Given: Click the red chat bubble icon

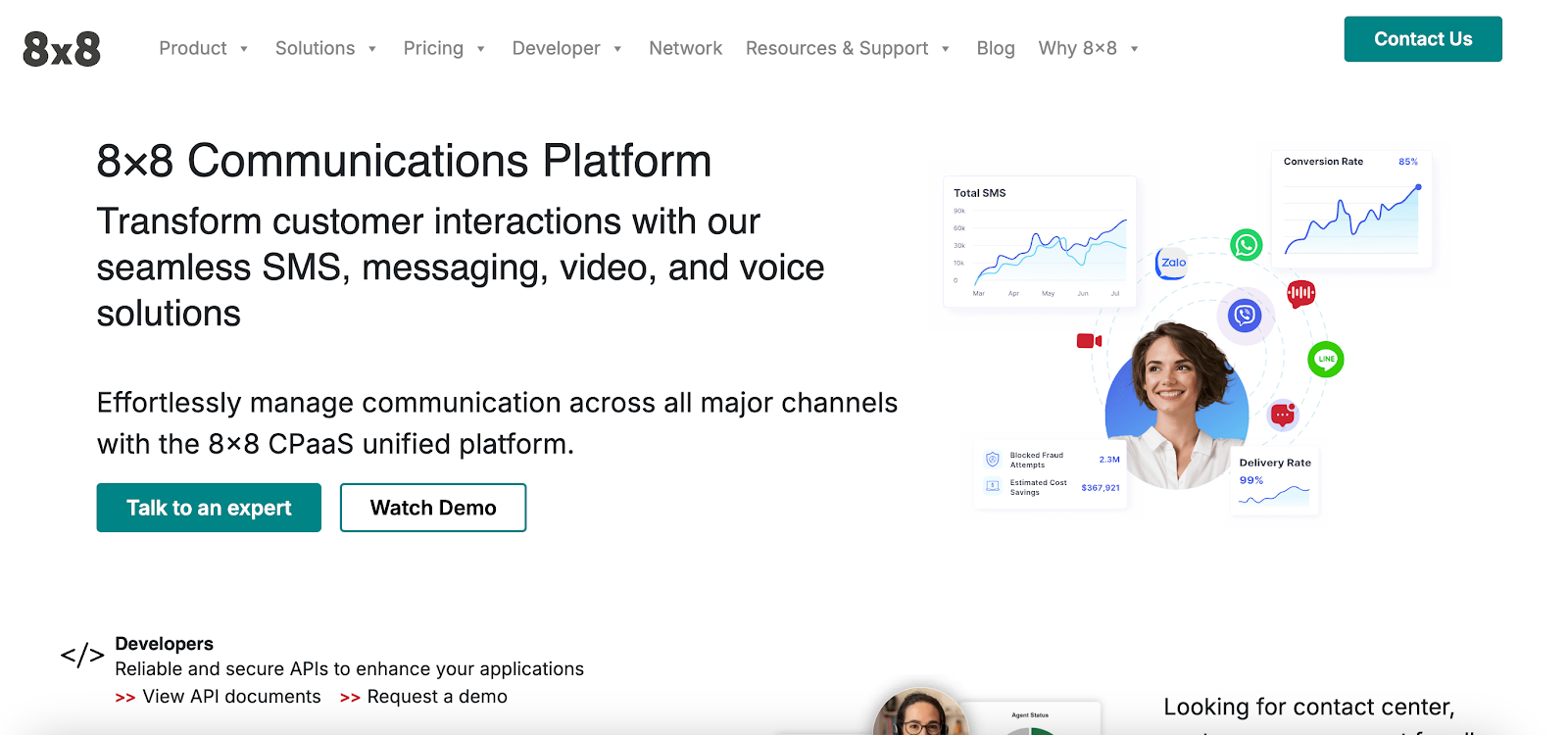Looking at the screenshot, I should tap(1283, 416).
